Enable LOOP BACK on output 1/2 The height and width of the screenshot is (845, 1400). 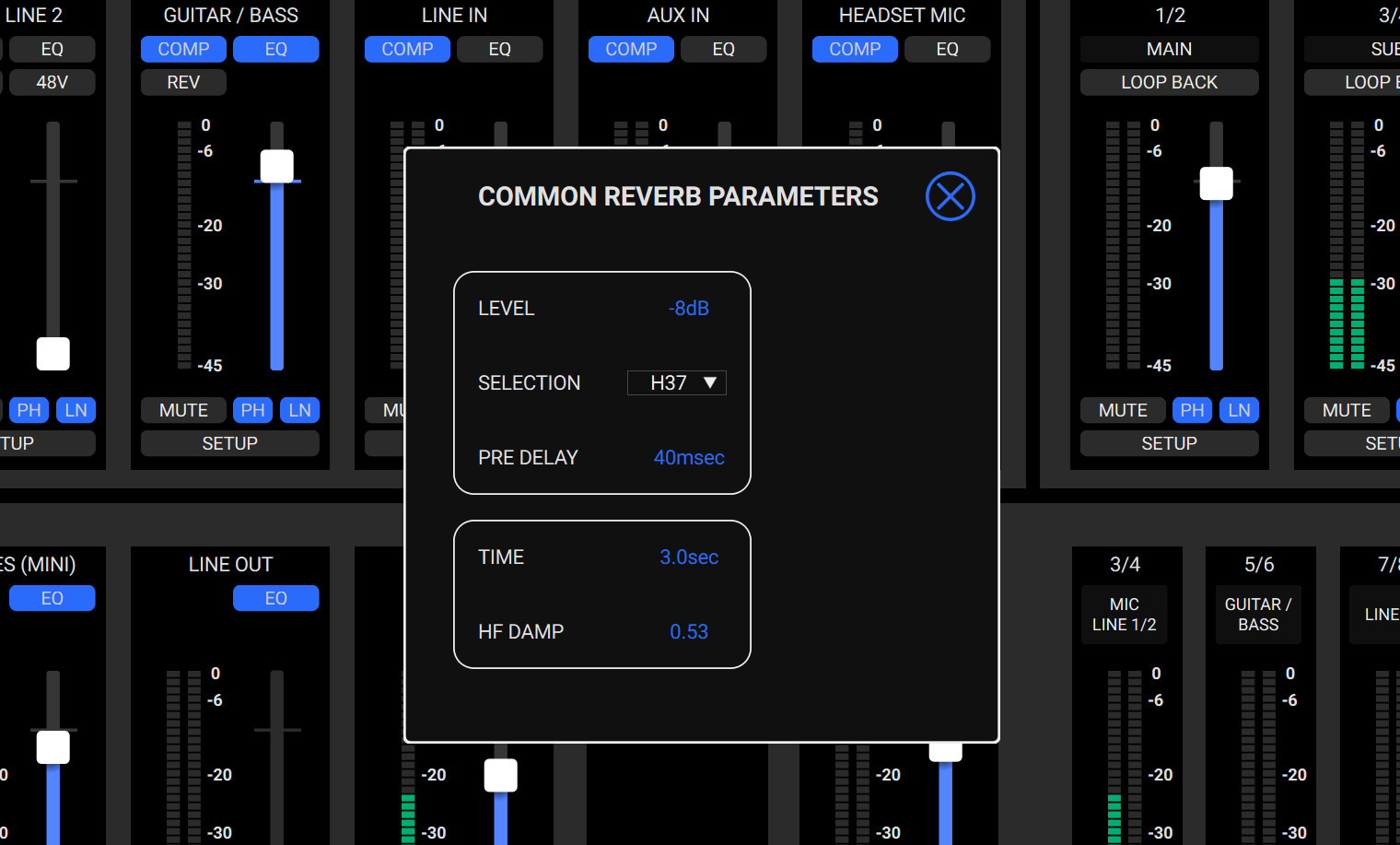tap(1169, 83)
